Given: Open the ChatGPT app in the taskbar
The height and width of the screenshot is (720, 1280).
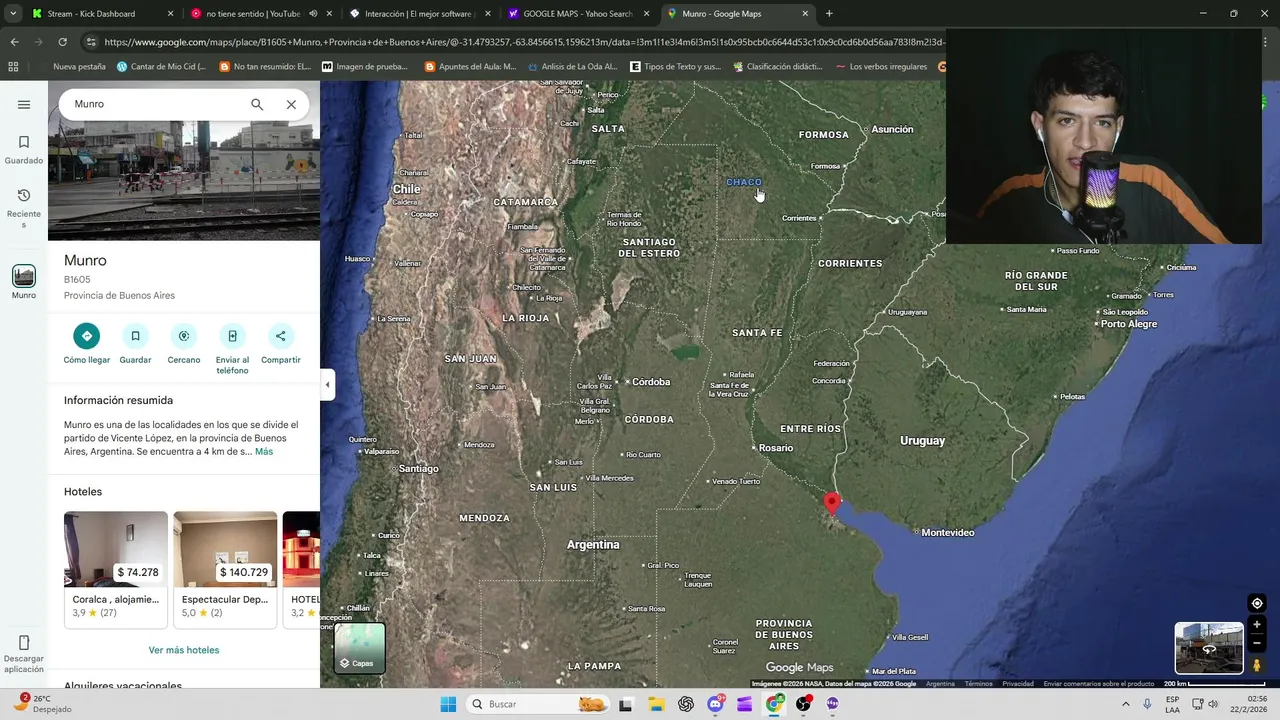Looking at the screenshot, I should 686,704.
